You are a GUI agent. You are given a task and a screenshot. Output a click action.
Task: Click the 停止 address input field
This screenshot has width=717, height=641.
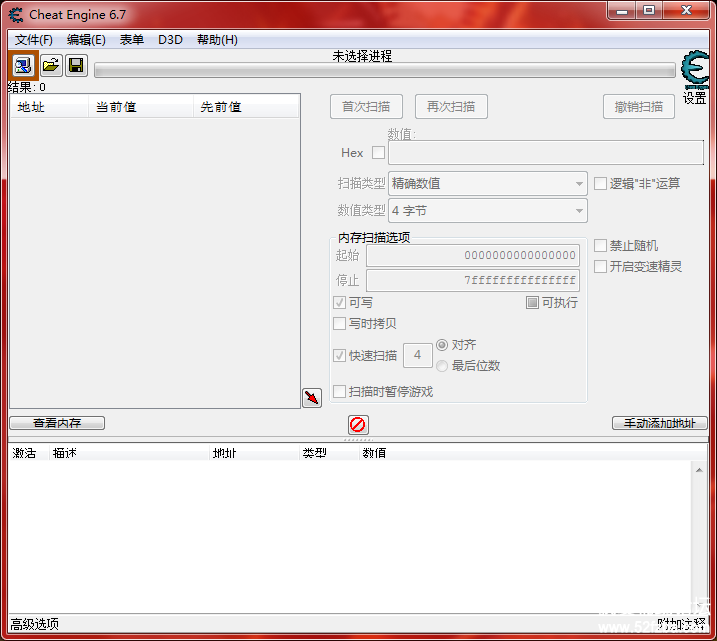[473, 280]
